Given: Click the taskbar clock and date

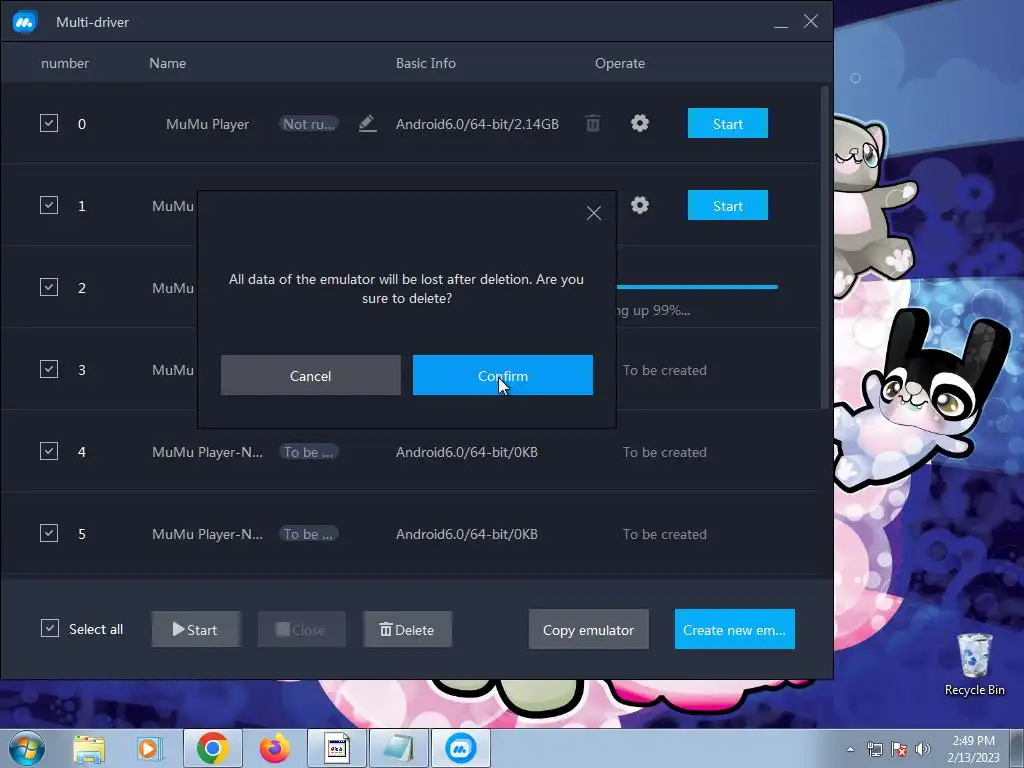Looking at the screenshot, I should pos(973,749).
